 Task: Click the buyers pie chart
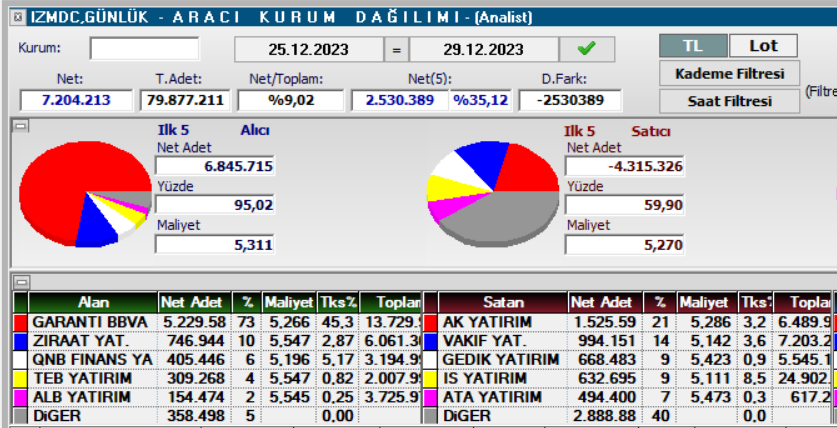(x=85, y=193)
